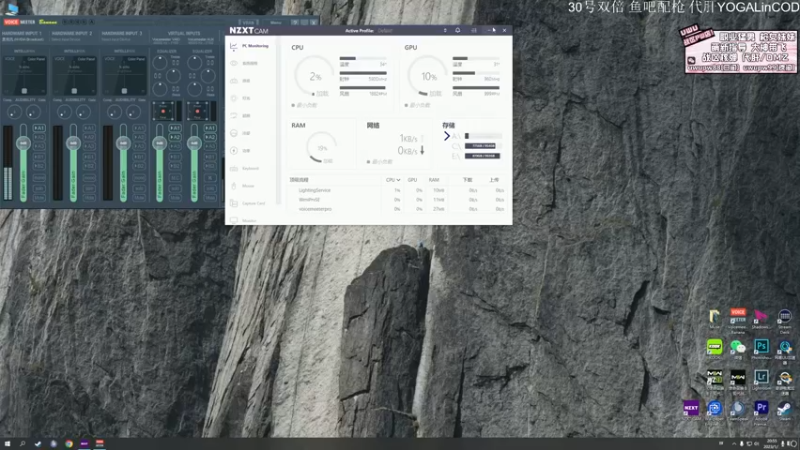Screen dimensions: 800x450
Task: Click Hardware Input 2 fader gain knob
Action: click(x=73, y=143)
